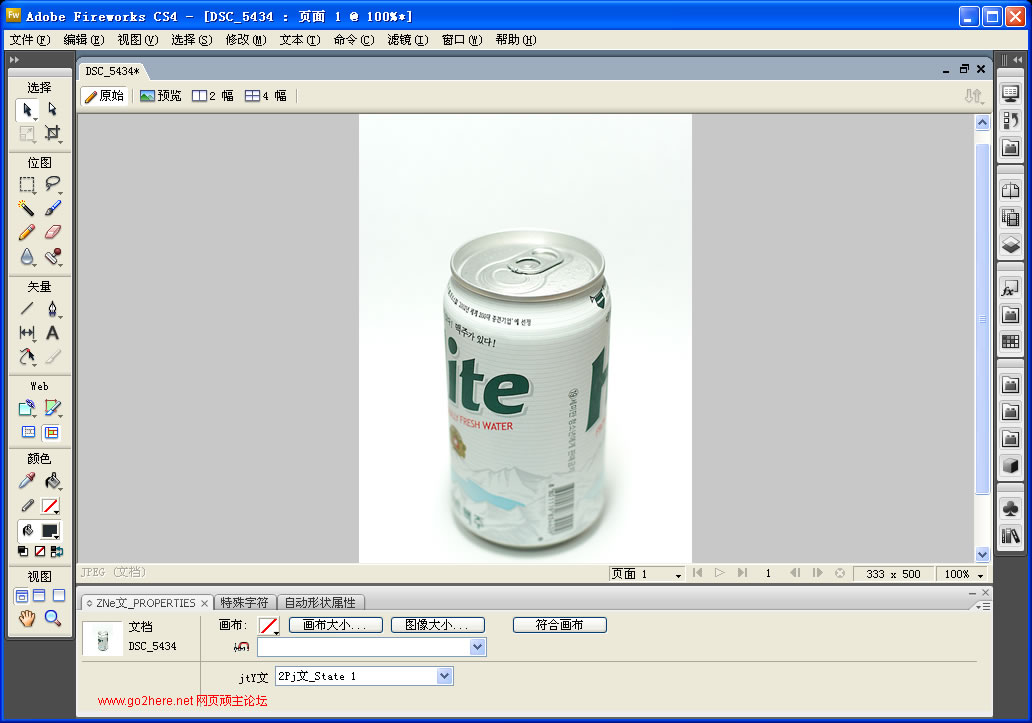The height and width of the screenshot is (723, 1032).
Task: Set default stroke and fill colors
Action: [23, 551]
